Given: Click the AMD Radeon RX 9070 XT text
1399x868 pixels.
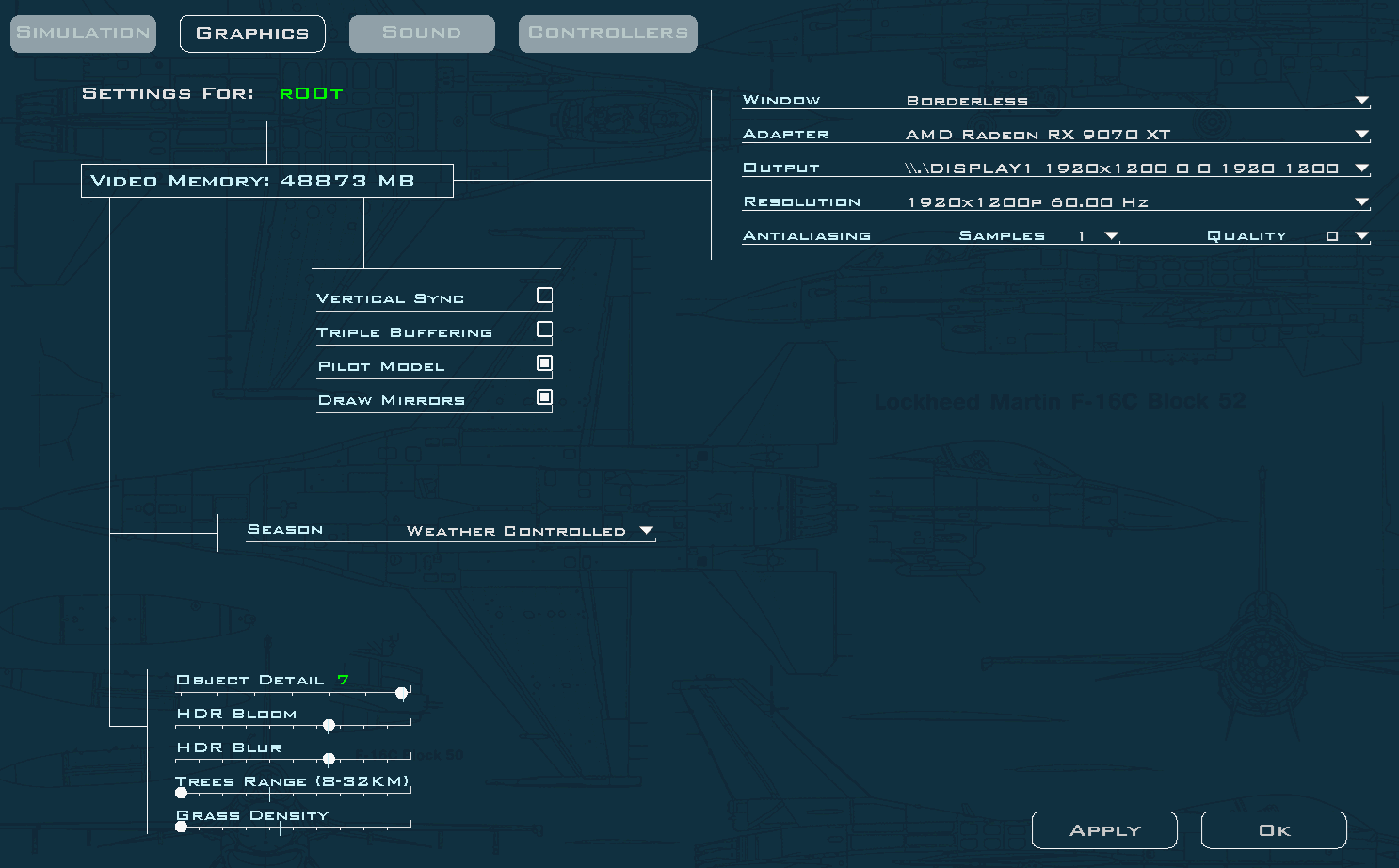Looking at the screenshot, I should [x=1037, y=135].
